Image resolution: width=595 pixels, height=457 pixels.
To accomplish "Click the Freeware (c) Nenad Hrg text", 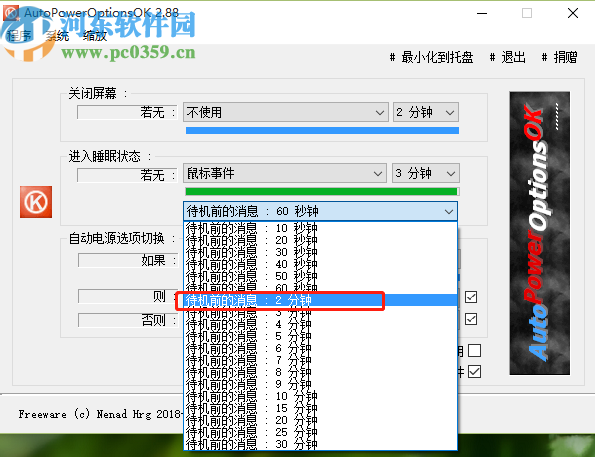I will [101, 414].
